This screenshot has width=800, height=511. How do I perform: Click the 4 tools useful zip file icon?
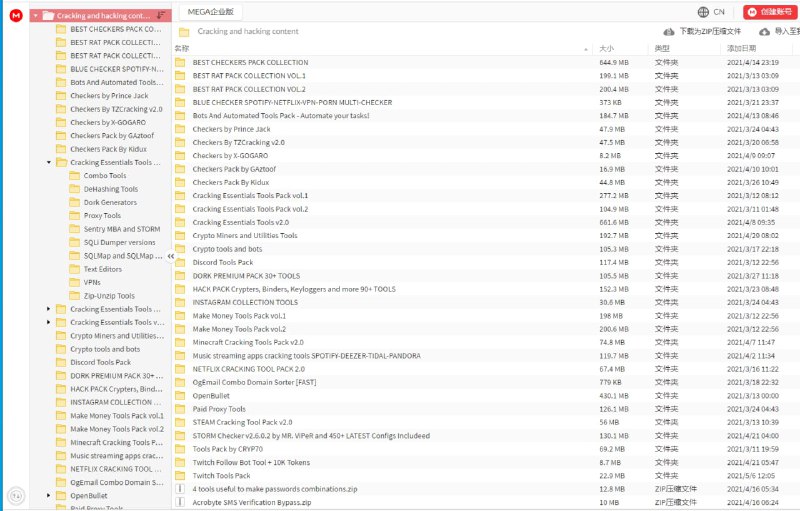[x=180, y=489]
